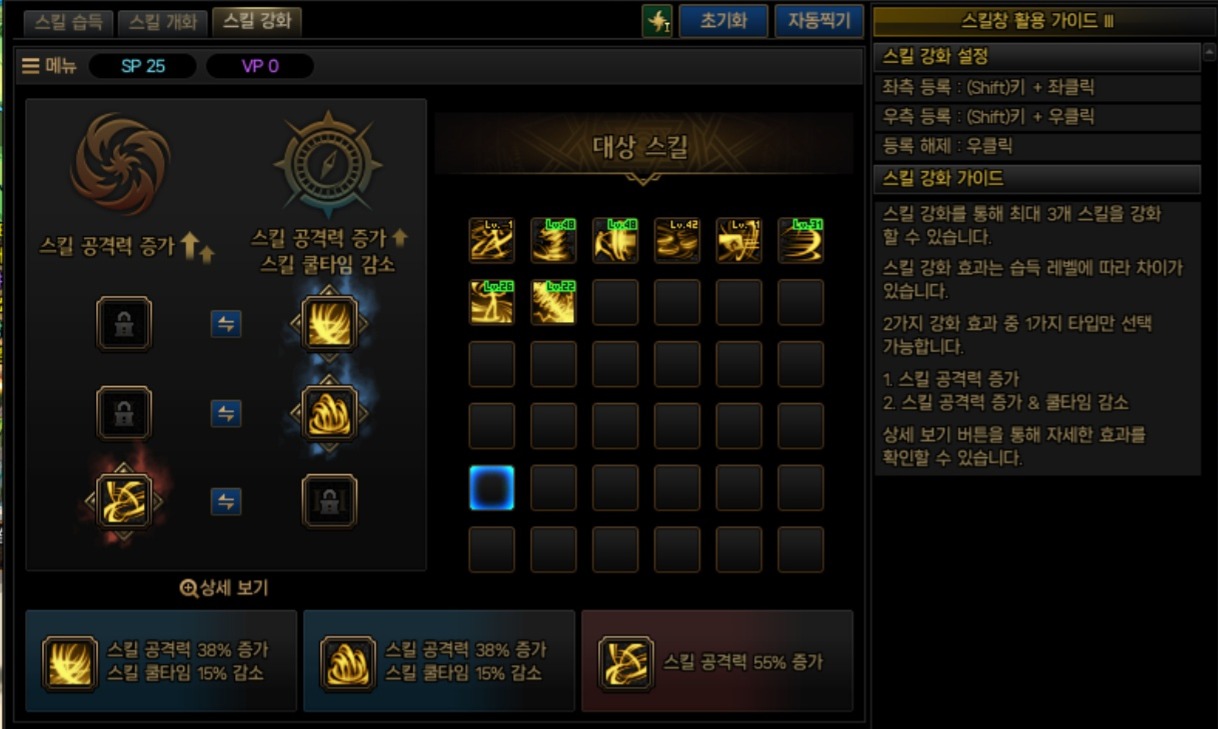Click the star icon beside 초기화 button
1218x729 pixels.
click(x=657, y=21)
